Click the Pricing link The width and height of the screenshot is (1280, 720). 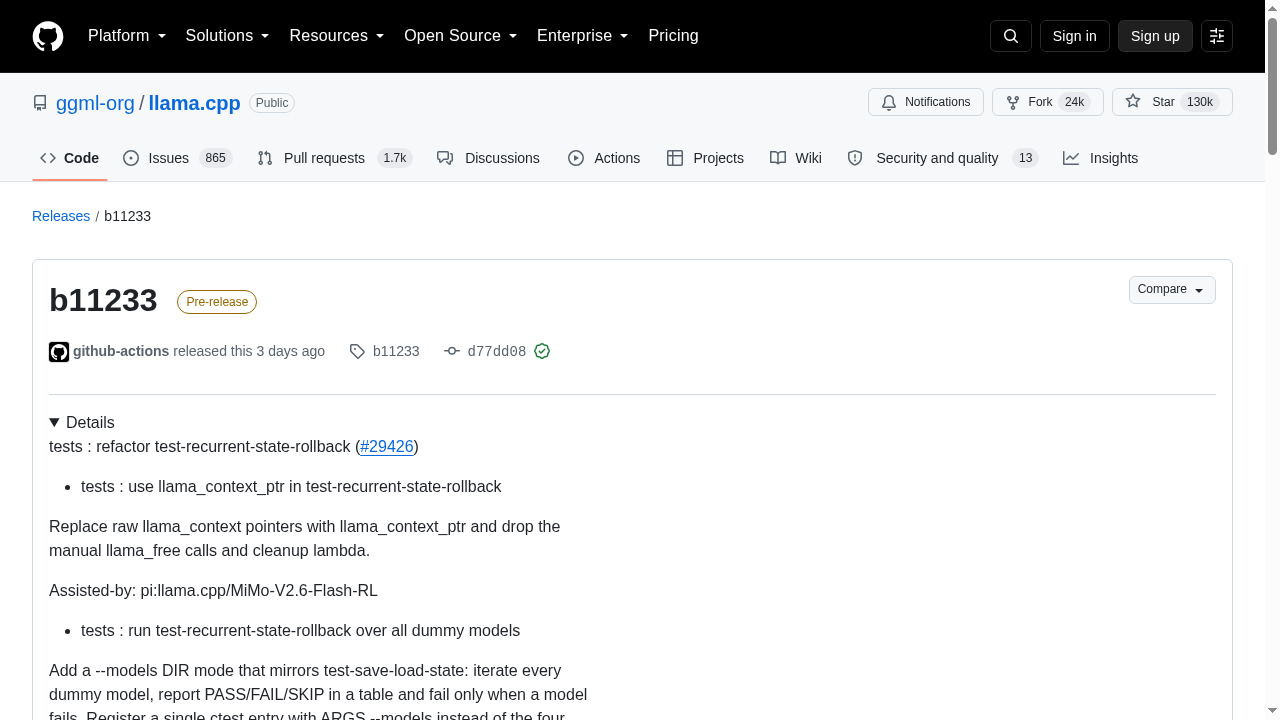(x=673, y=36)
